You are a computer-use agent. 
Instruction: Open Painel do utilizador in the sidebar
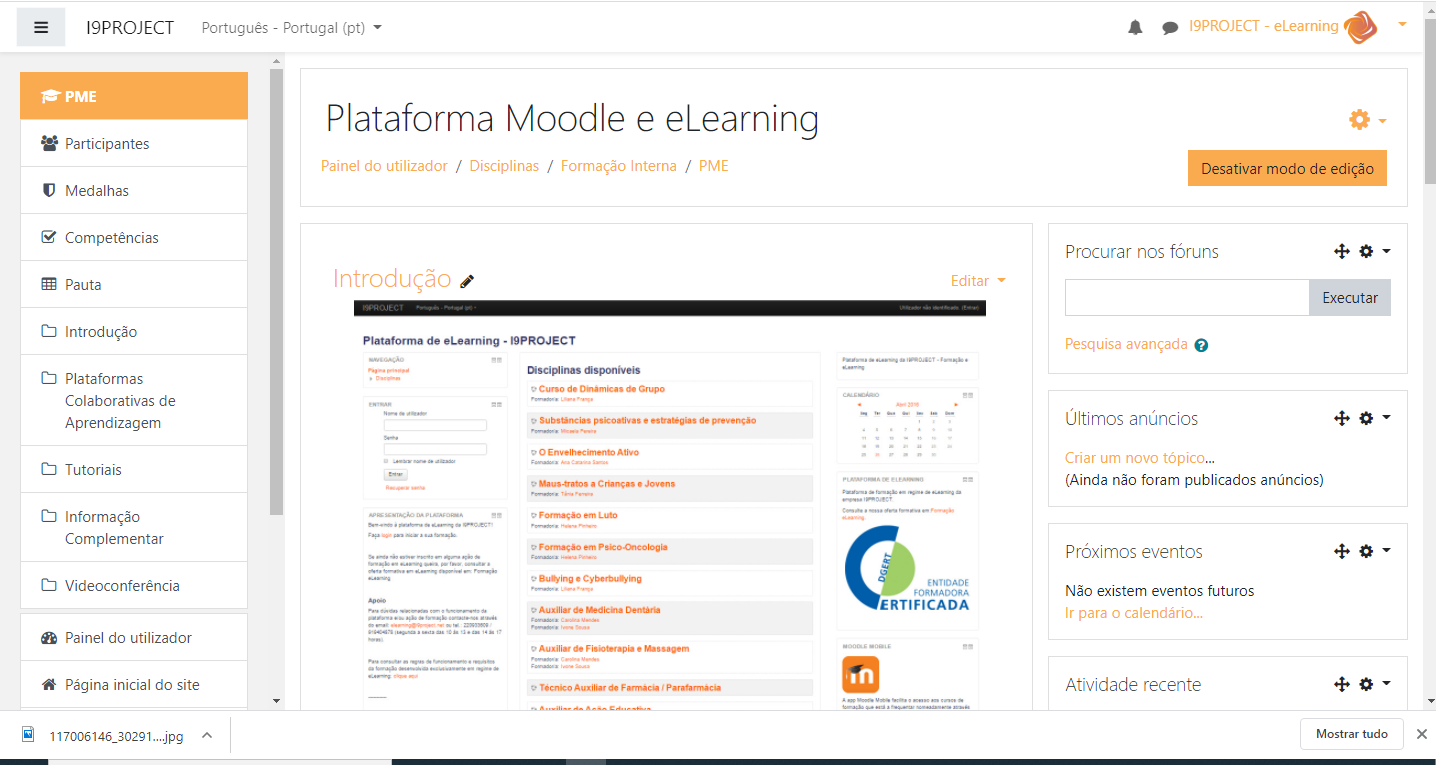134,637
